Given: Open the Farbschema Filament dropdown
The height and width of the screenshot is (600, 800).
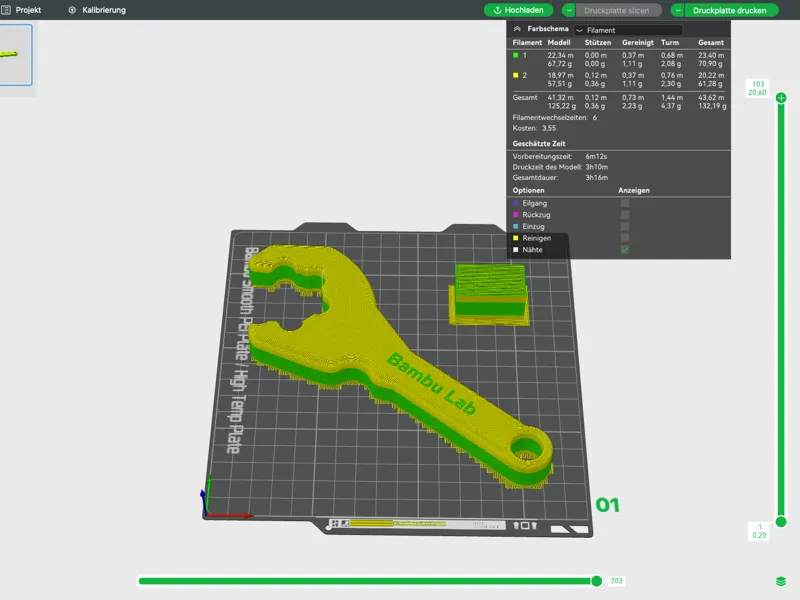Looking at the screenshot, I should [x=628, y=30].
